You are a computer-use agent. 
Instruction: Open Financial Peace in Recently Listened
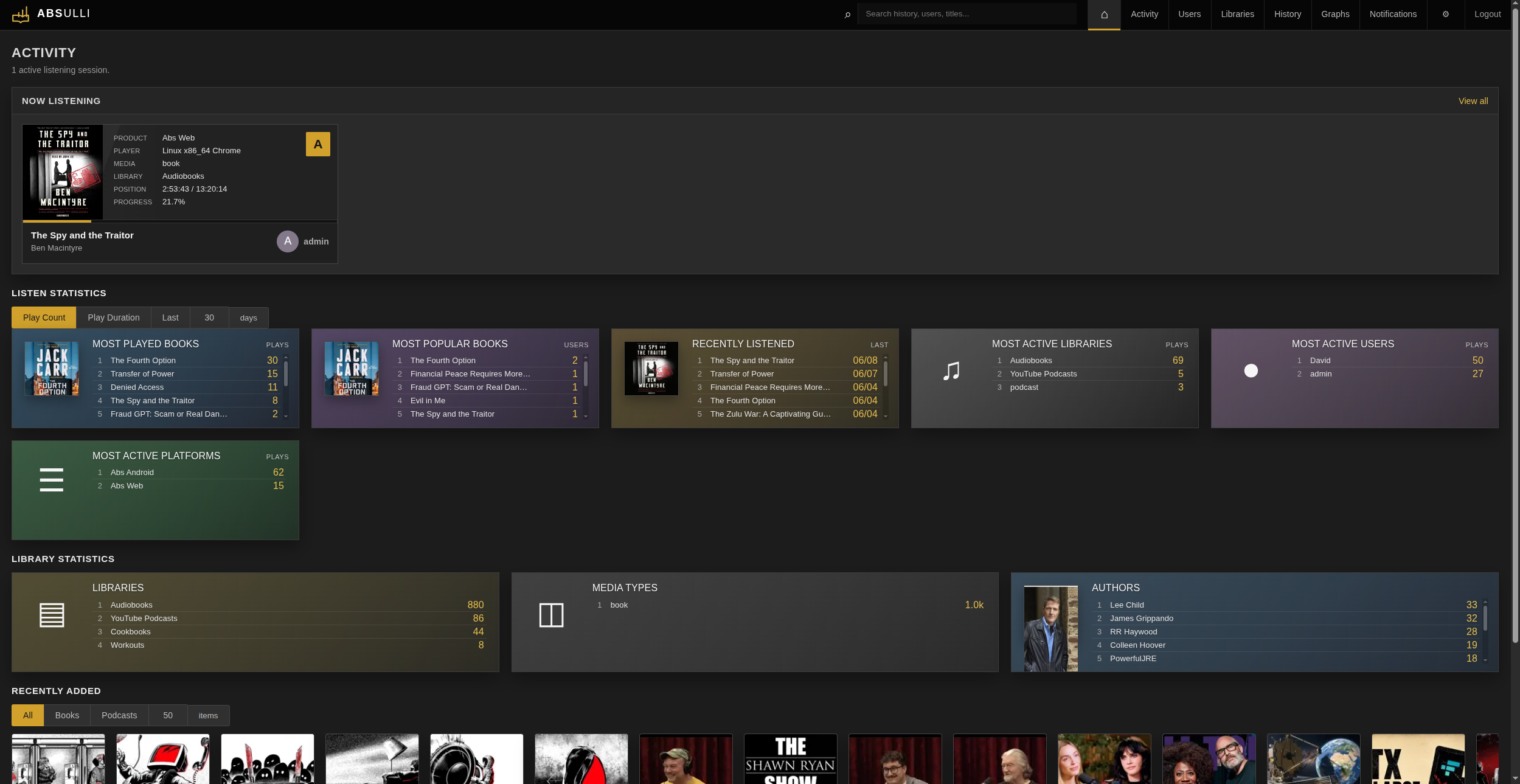coord(770,387)
